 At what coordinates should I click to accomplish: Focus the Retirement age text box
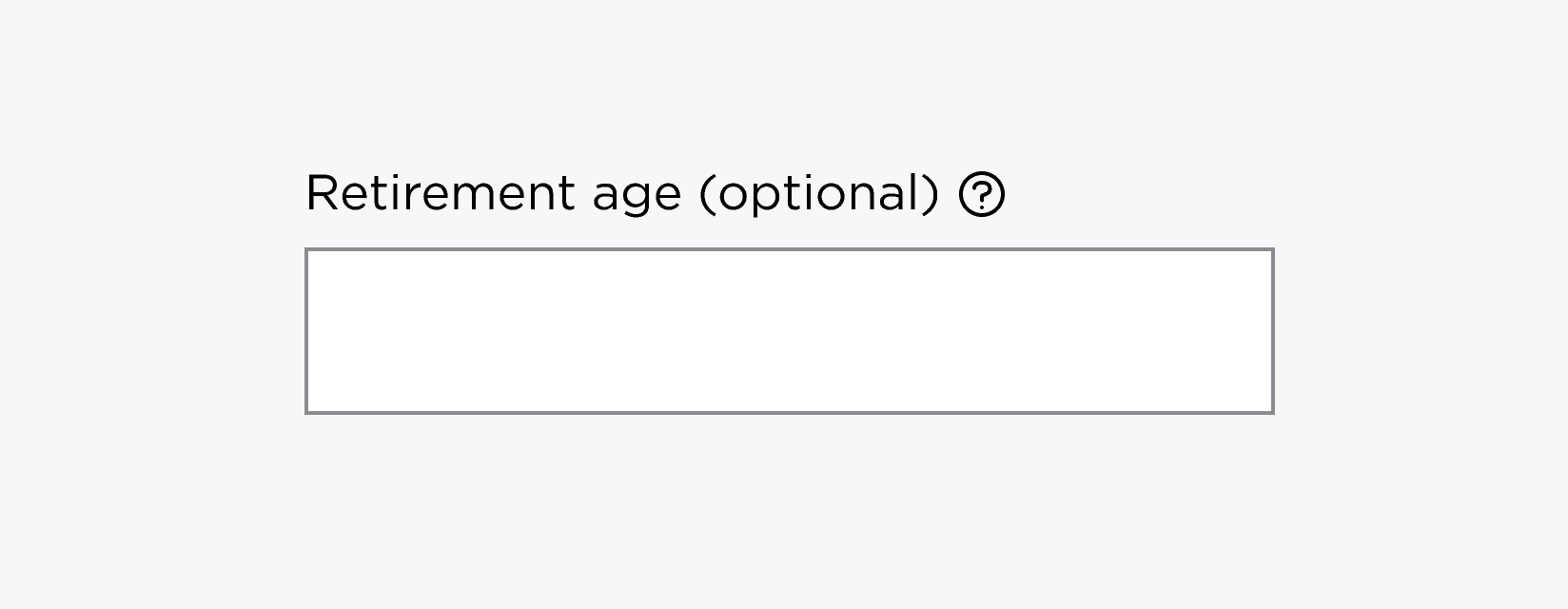pos(789,331)
